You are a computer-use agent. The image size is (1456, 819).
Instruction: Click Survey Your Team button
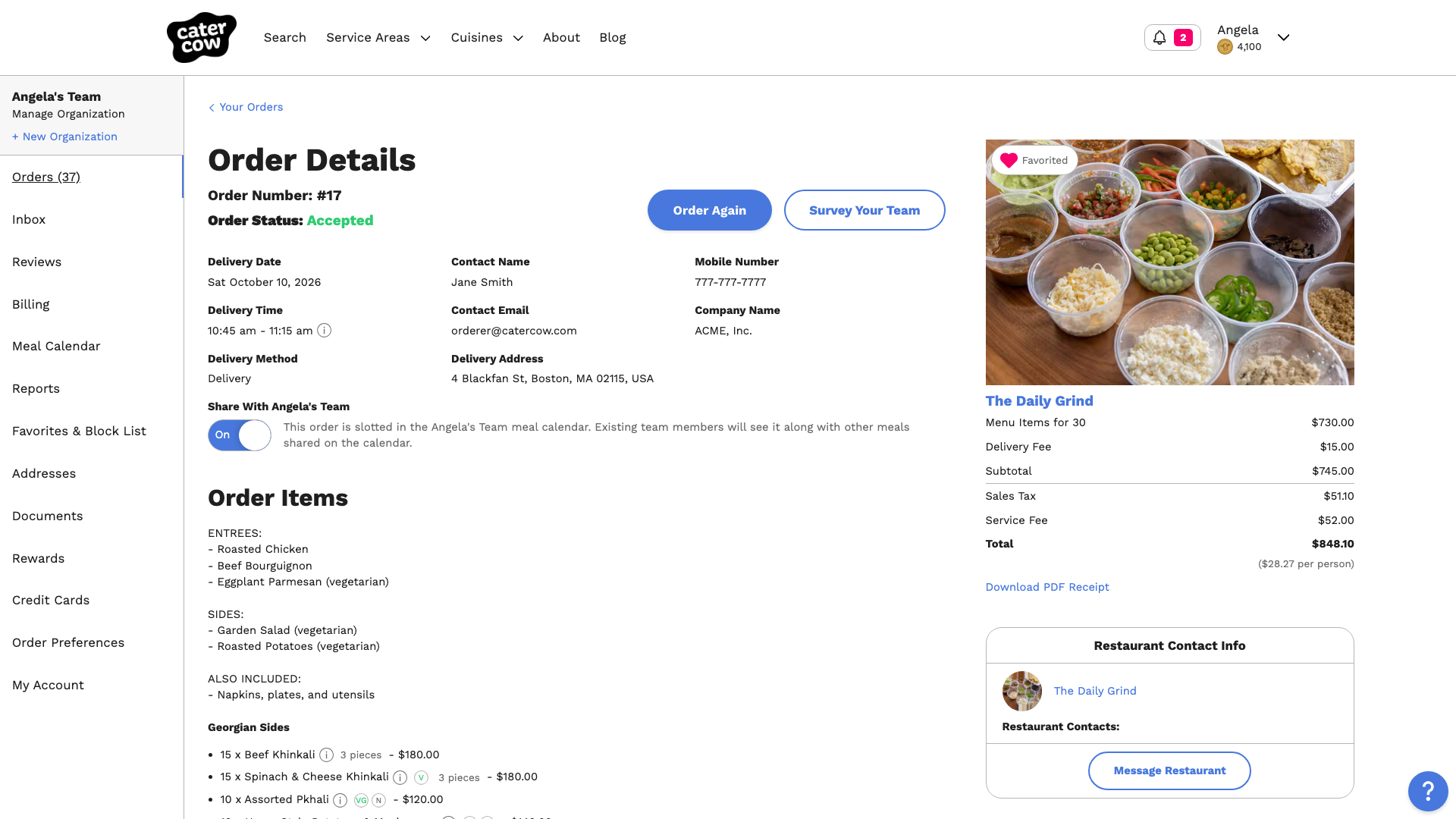click(x=864, y=210)
